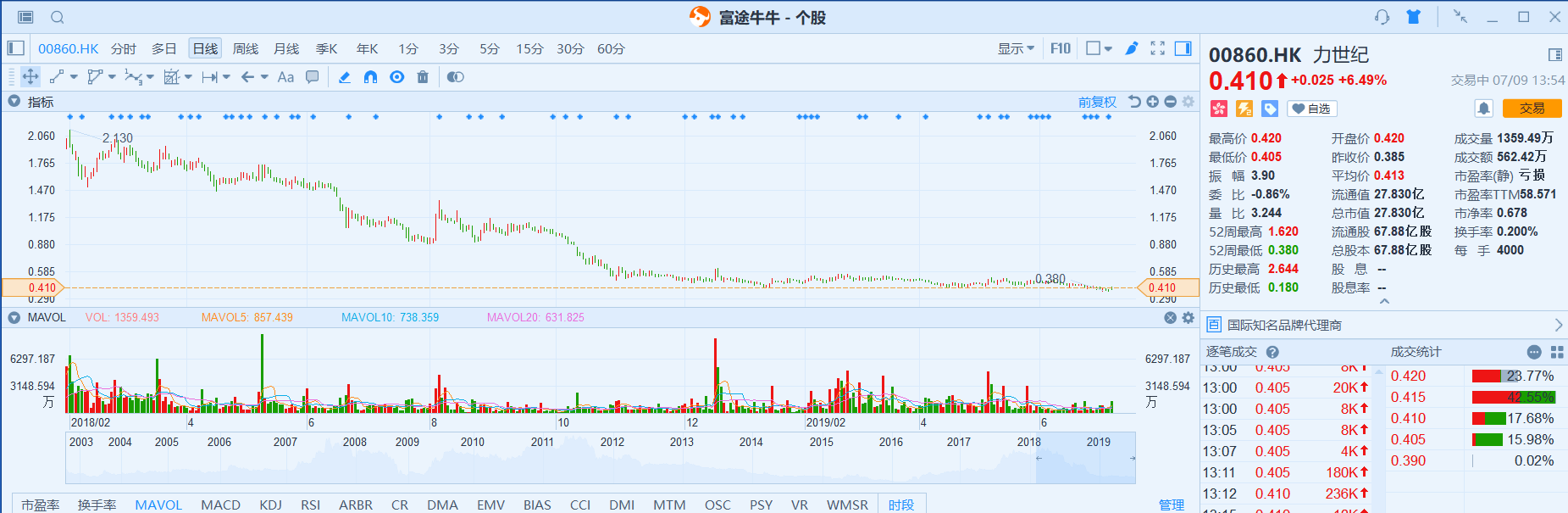Open the search magnifier in title bar
The image size is (1568, 513).
click(58, 17)
